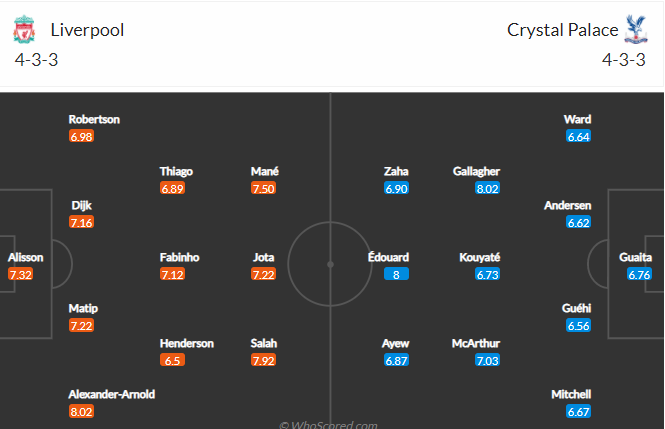Click Henderson's 6.5 rating
This screenshot has height=429, width=665.
pyautogui.click(x=172, y=360)
